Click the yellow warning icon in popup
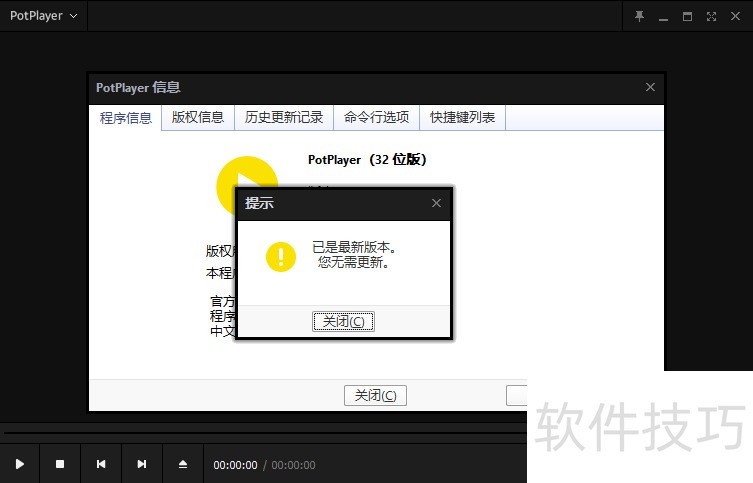This screenshot has height=483, width=753. pyautogui.click(x=280, y=257)
